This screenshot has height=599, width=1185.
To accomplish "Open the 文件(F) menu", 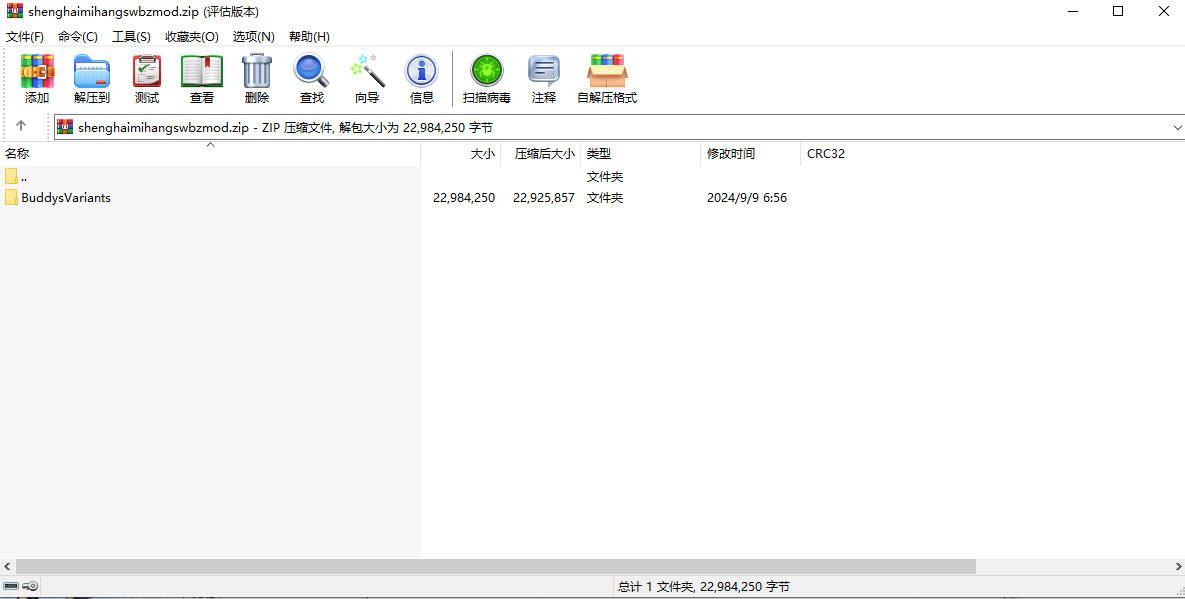I will point(25,36).
